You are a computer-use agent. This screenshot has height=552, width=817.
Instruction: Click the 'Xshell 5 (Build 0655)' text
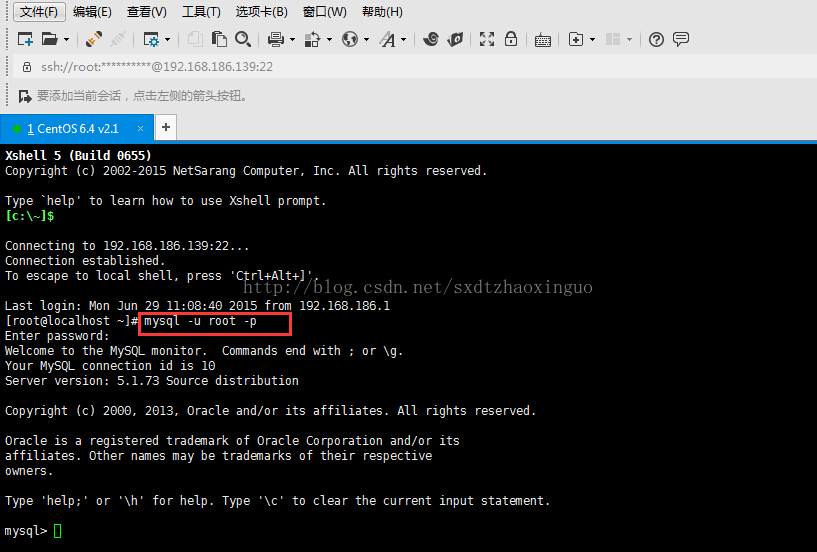pyautogui.click(x=78, y=155)
